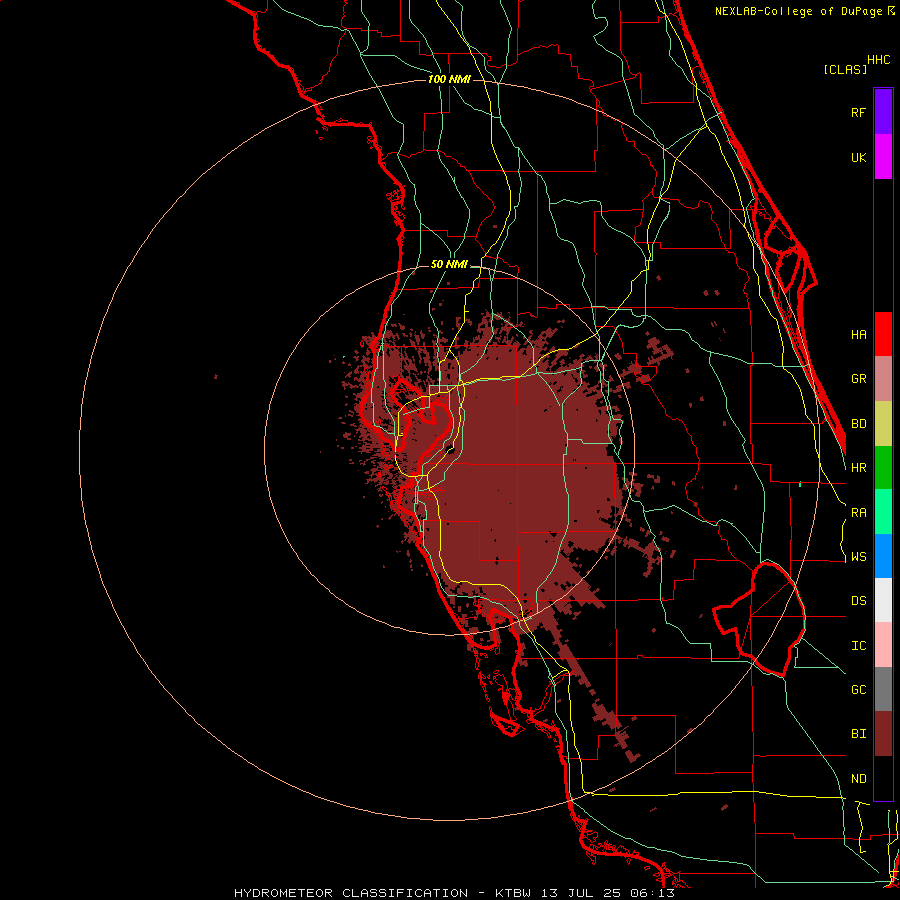Click the HYDROMETEOR CLASSIFICATION title text
Screen dimensions: 900x900
point(350,893)
